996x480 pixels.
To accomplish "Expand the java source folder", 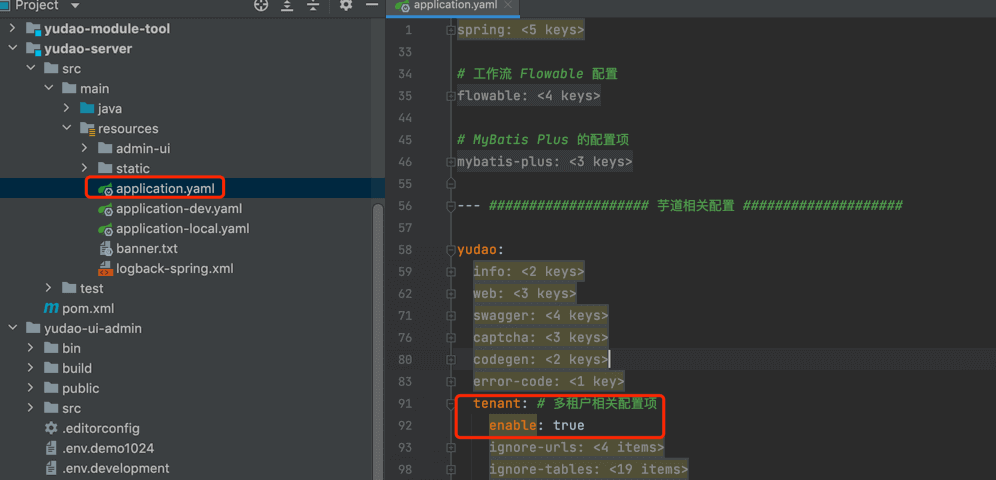I will (x=67, y=109).
